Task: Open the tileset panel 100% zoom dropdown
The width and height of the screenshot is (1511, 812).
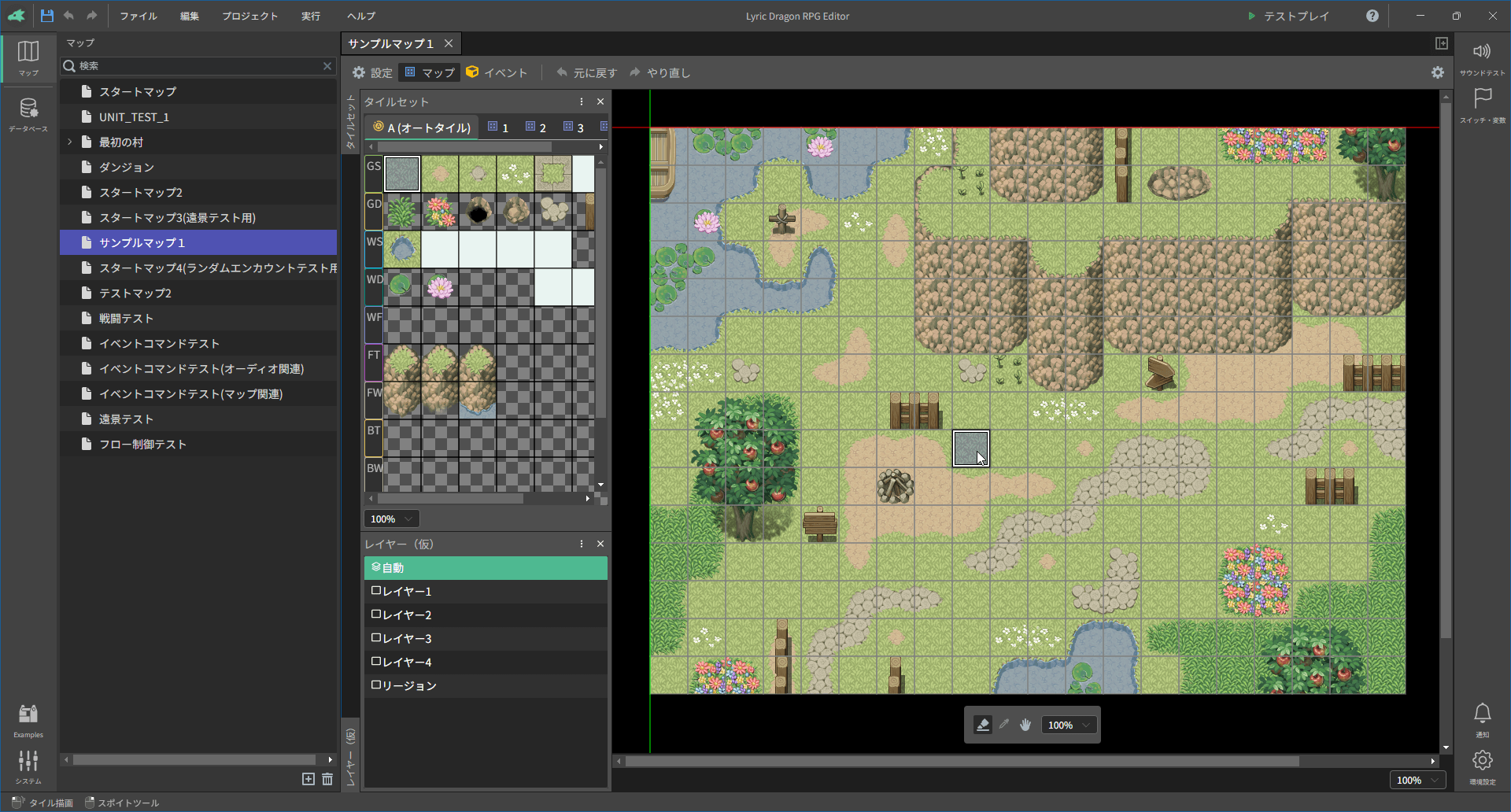Action: (391, 519)
